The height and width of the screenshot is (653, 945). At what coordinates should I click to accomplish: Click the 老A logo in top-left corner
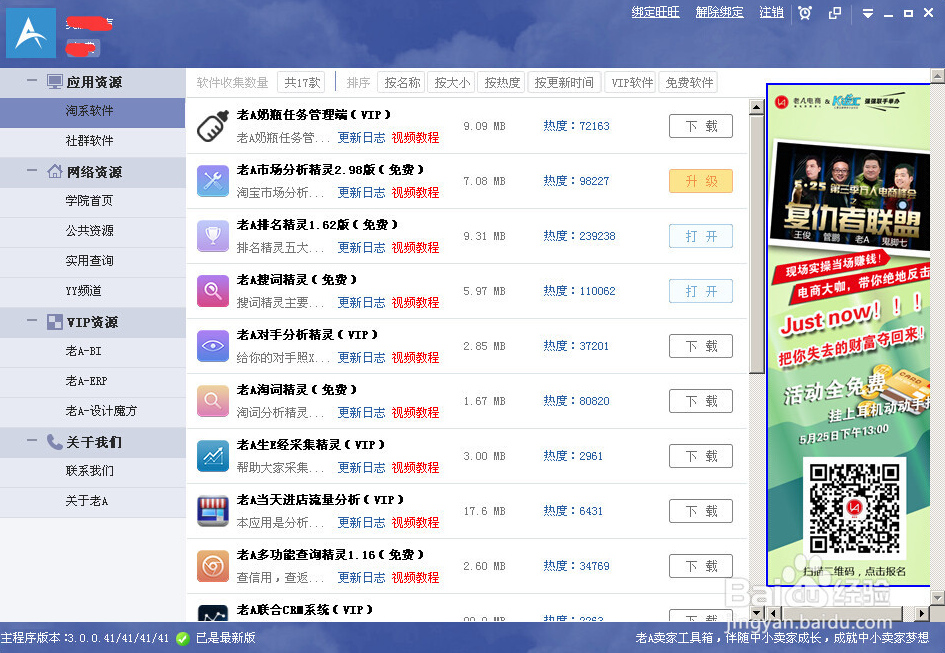[x=30, y=32]
